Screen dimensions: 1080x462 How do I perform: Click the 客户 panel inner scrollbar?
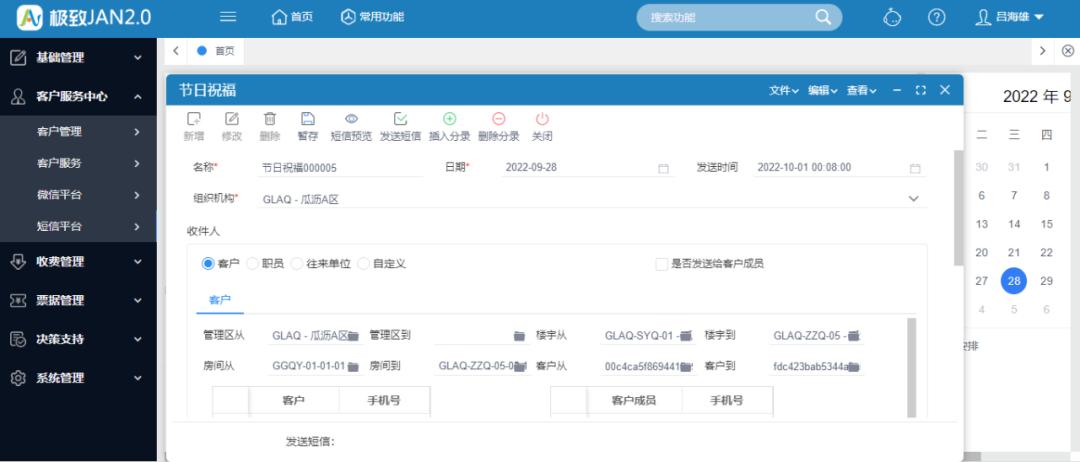tap(911, 367)
